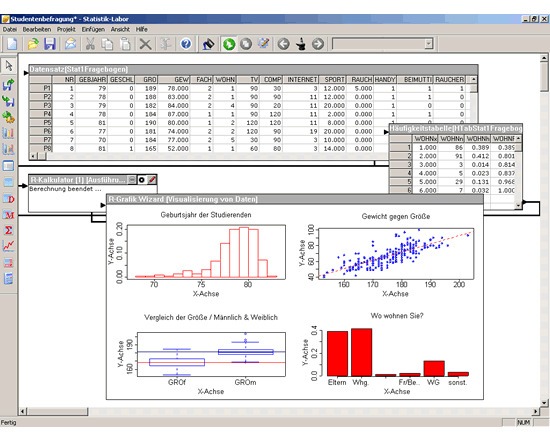This screenshot has height=440, width=550.
Task: Click the sidebar disk icon with arrow pointing down
Action: (x=8, y=101)
